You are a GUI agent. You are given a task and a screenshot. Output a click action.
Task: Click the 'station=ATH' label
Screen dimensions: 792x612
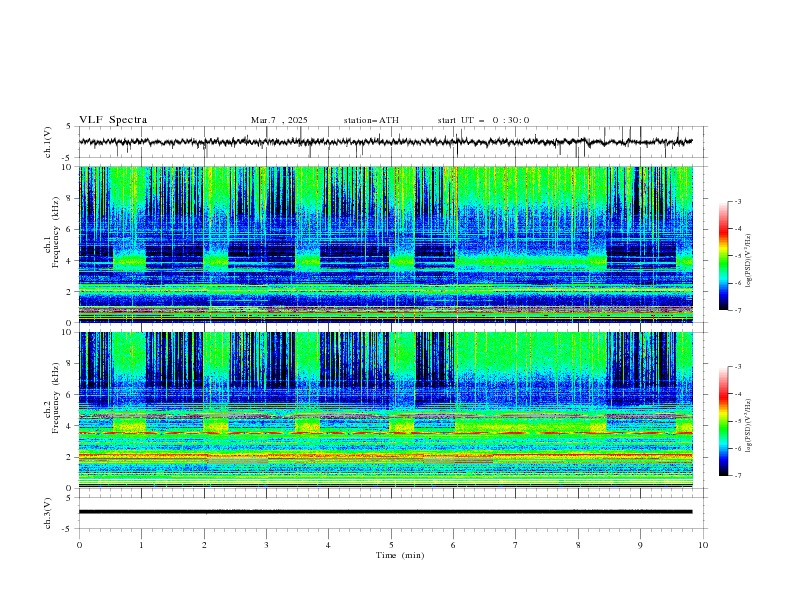click(x=371, y=120)
